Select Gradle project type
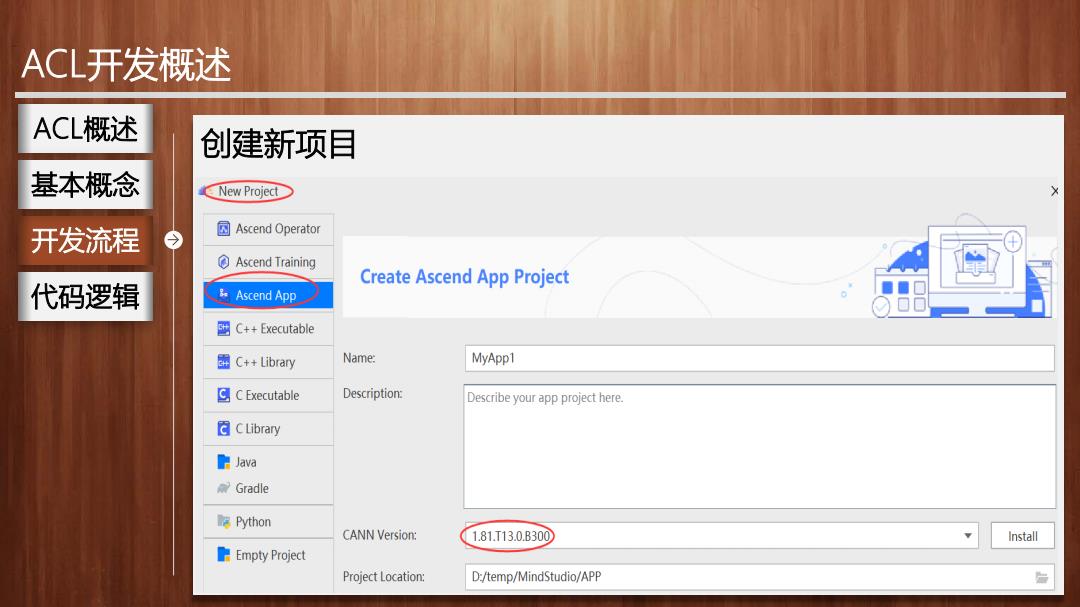1080x607 pixels. coord(269,488)
